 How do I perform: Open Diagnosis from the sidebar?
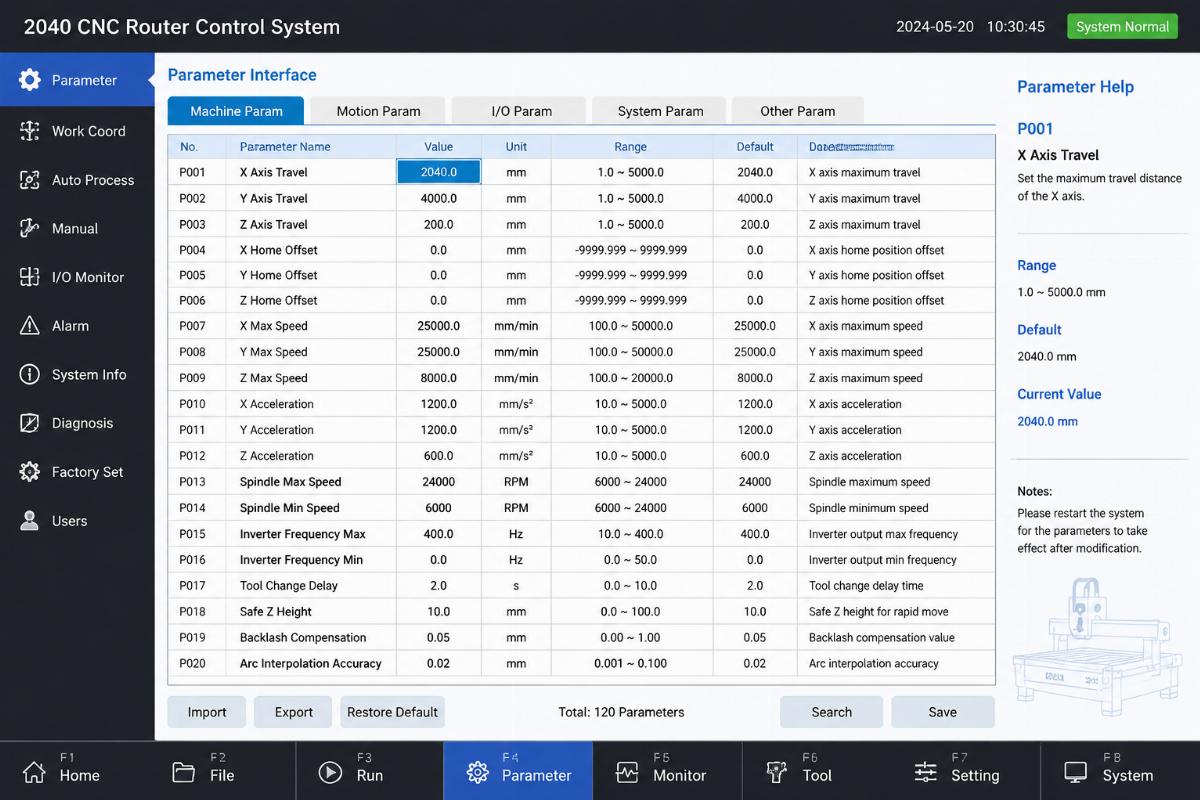tap(30, 423)
